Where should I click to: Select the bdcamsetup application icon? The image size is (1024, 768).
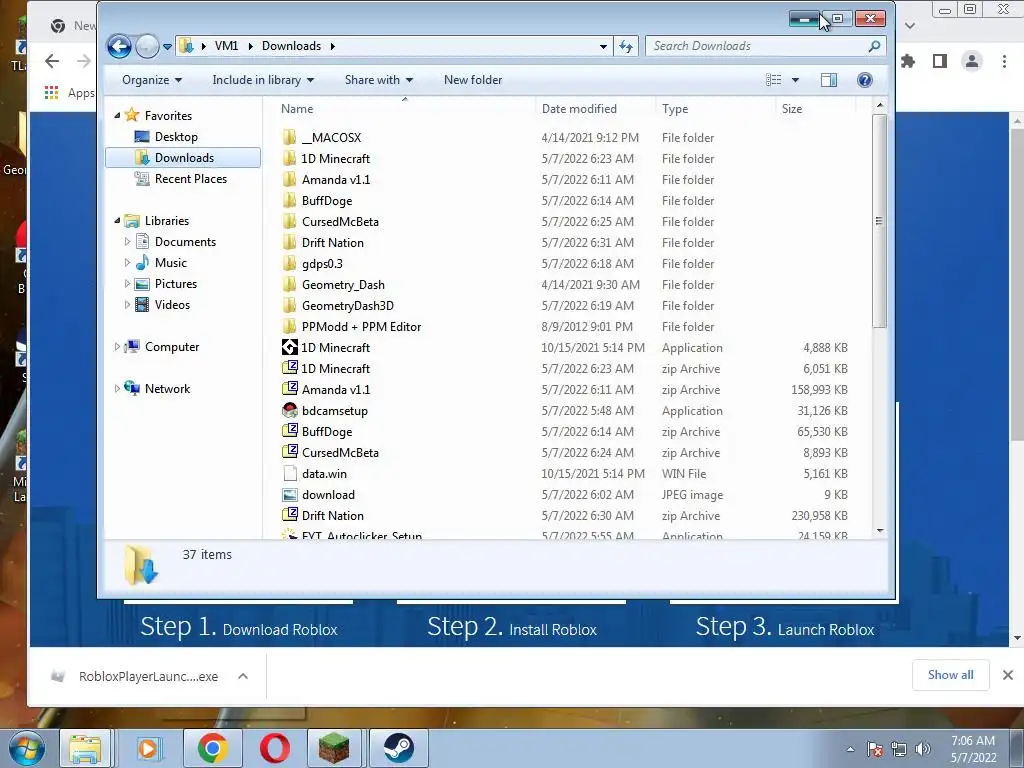[x=289, y=410]
